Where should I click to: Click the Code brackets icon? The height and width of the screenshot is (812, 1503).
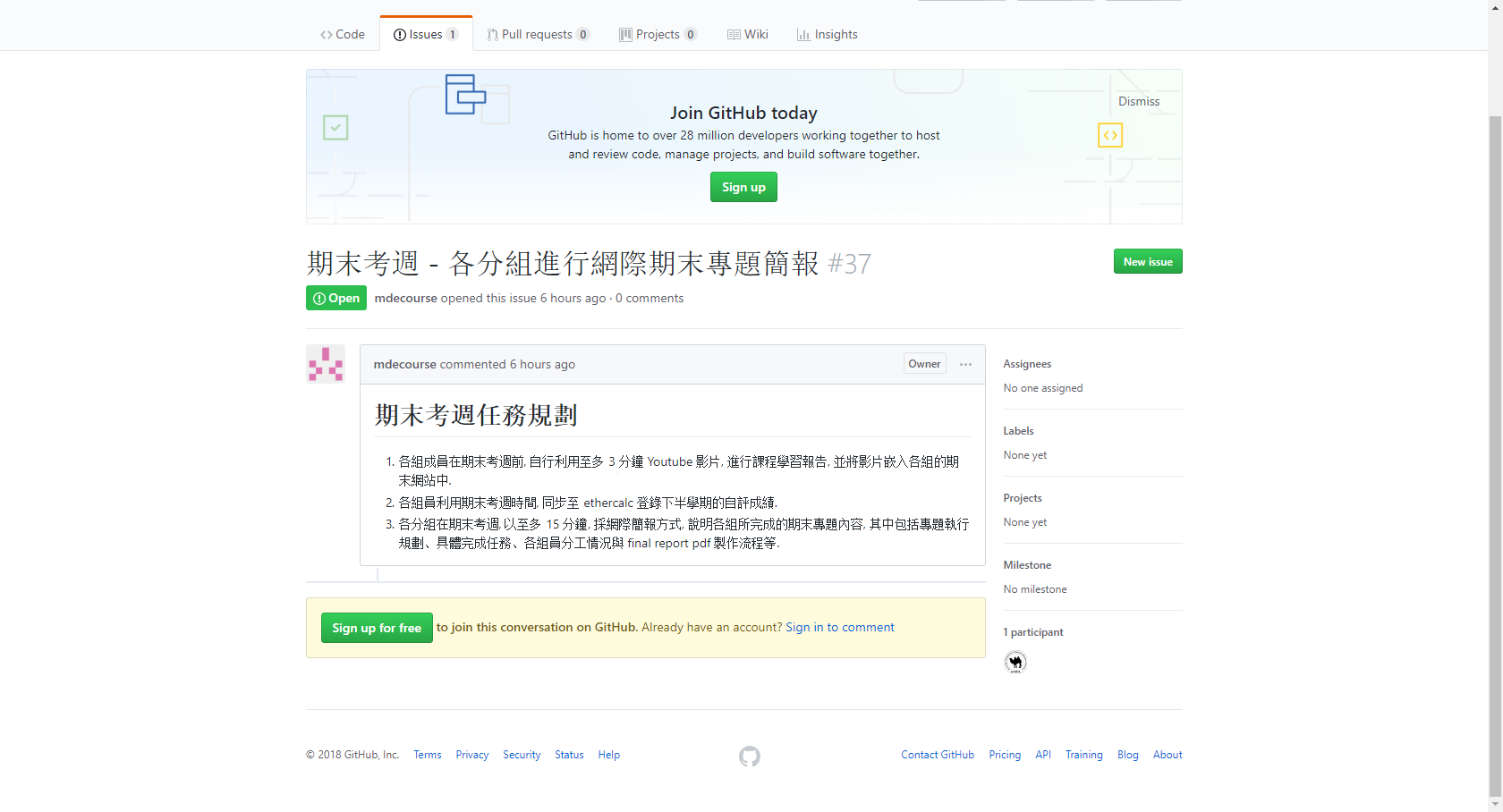coord(327,35)
